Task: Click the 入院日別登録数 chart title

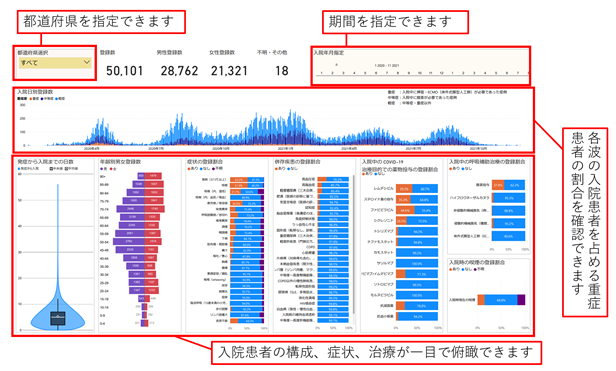Action: click(35, 92)
